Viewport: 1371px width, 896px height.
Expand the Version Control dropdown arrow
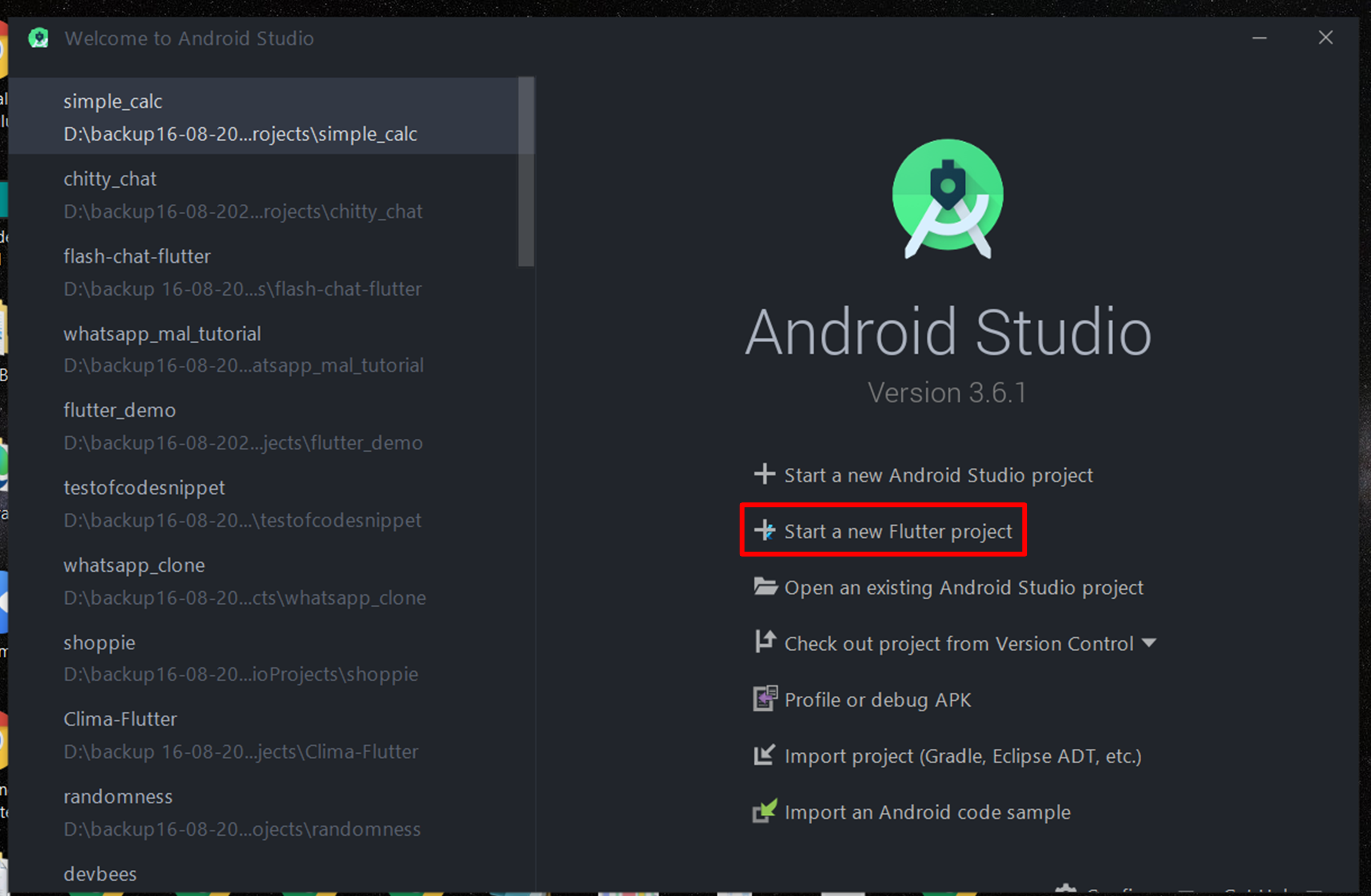pyautogui.click(x=1149, y=642)
